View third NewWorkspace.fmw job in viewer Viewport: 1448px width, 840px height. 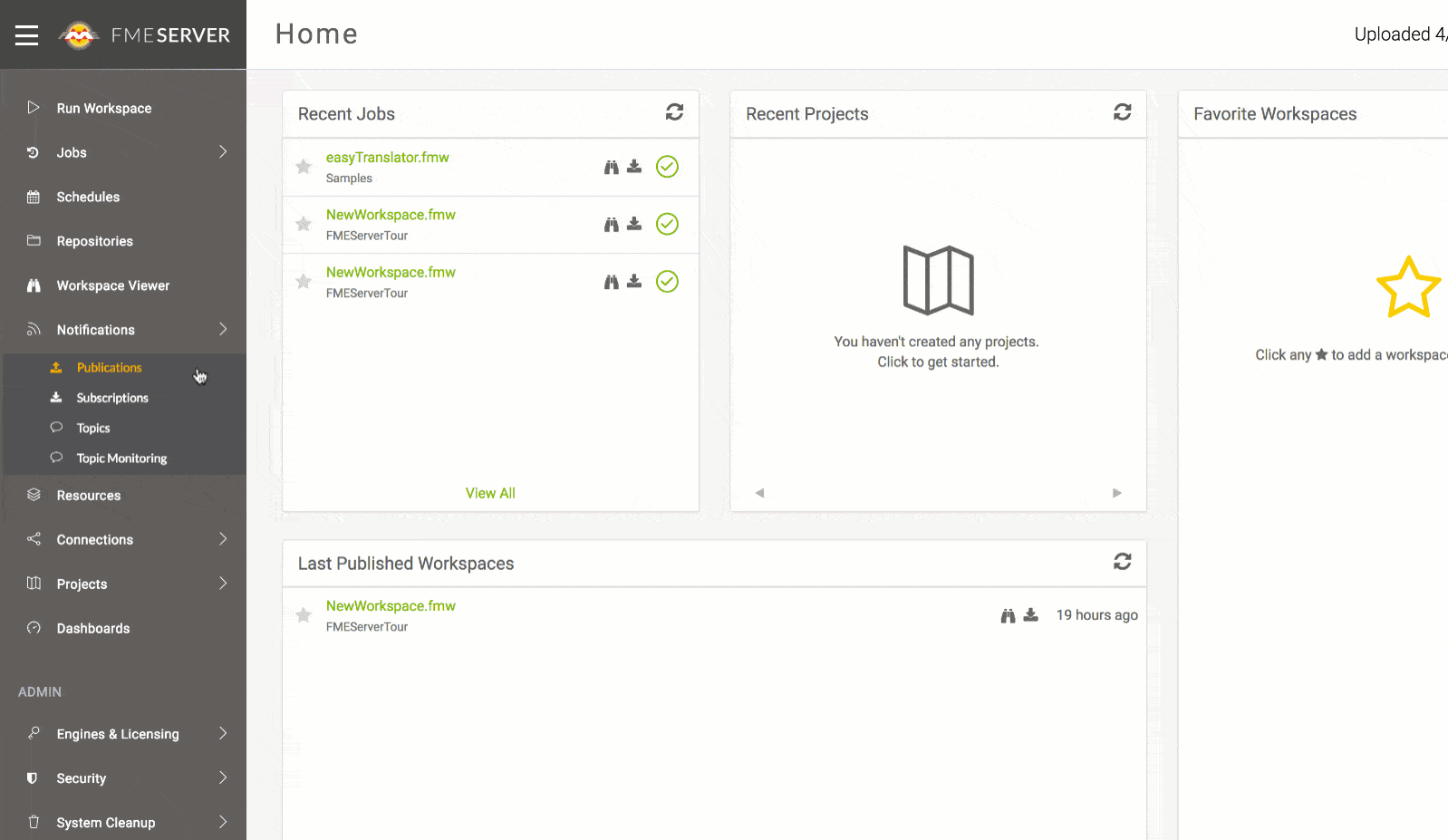[x=612, y=282]
